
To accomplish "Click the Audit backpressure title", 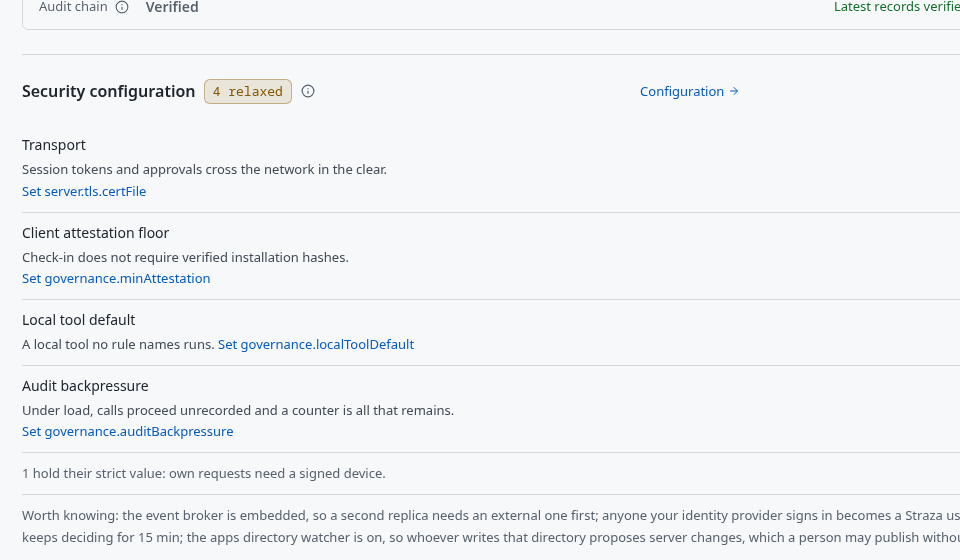I will tap(85, 386).
